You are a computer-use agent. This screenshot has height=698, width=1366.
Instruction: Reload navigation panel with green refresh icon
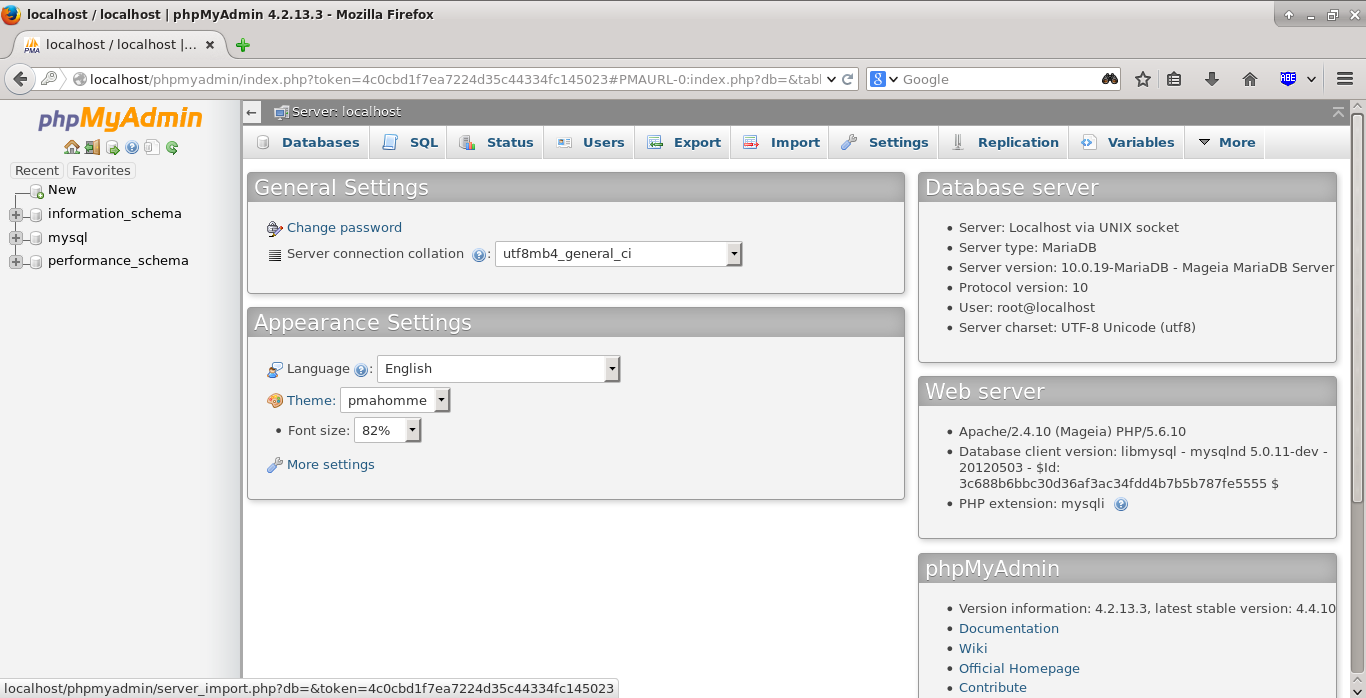(x=172, y=148)
